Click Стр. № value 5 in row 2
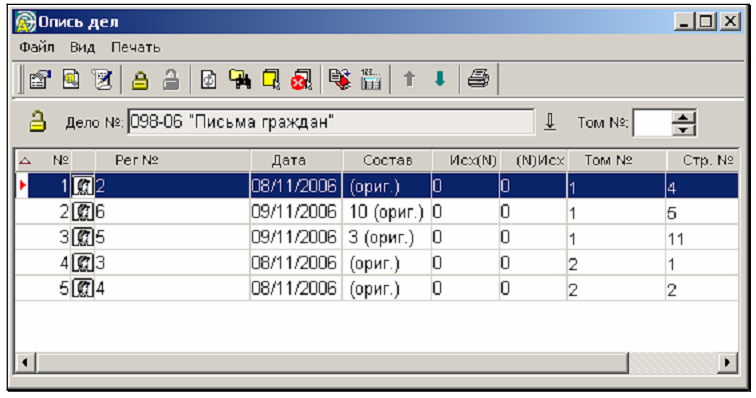 pyautogui.click(x=702, y=213)
